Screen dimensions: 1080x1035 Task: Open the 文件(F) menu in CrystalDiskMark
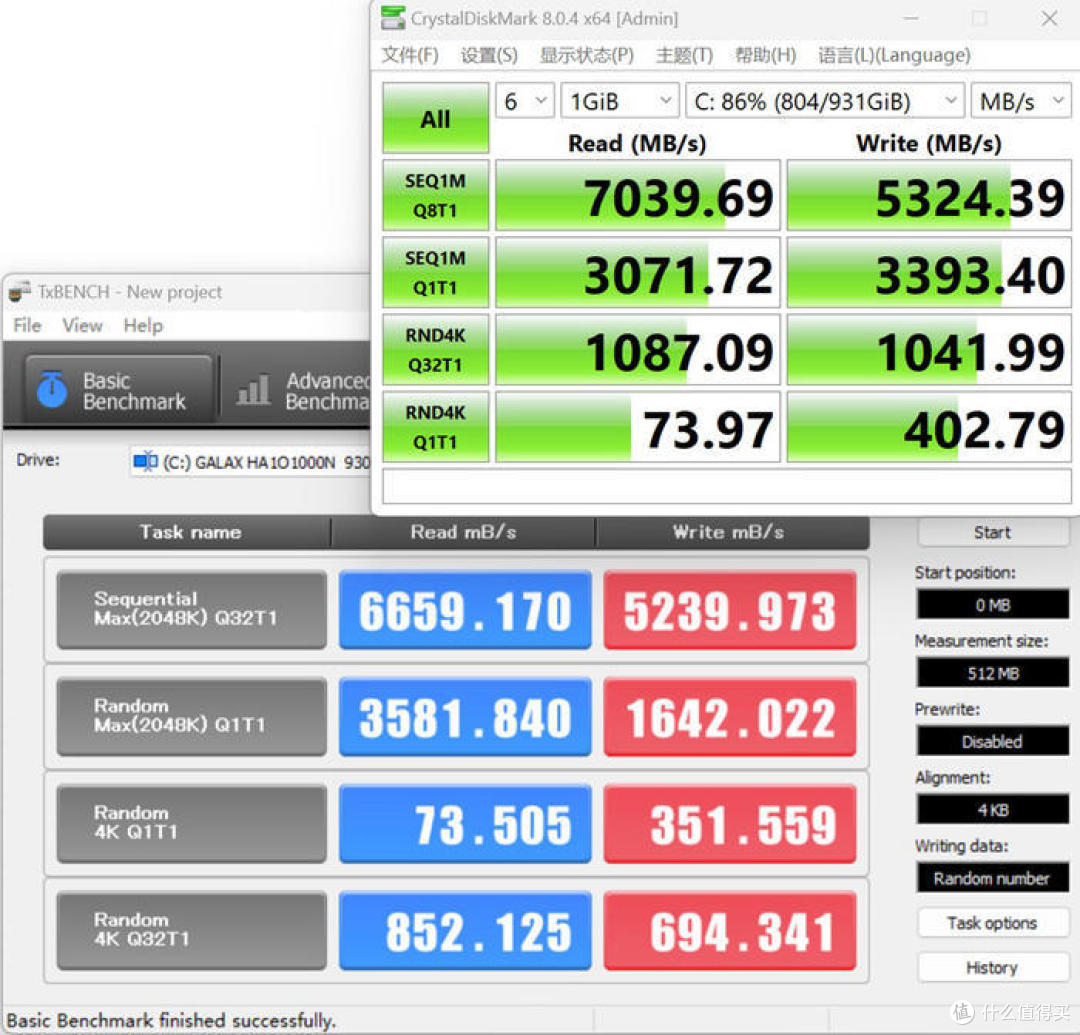tap(410, 55)
